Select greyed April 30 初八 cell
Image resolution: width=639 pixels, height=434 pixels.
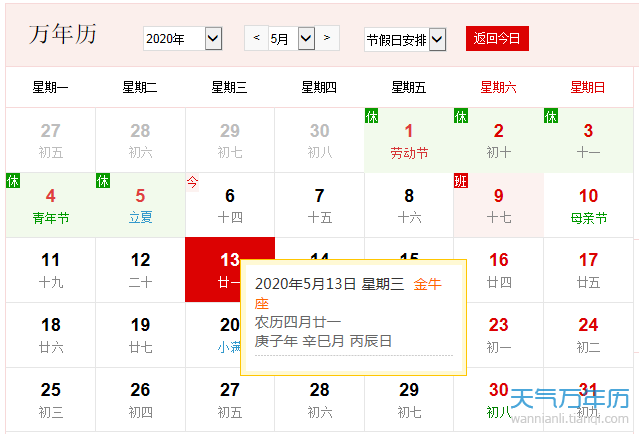click(x=320, y=140)
